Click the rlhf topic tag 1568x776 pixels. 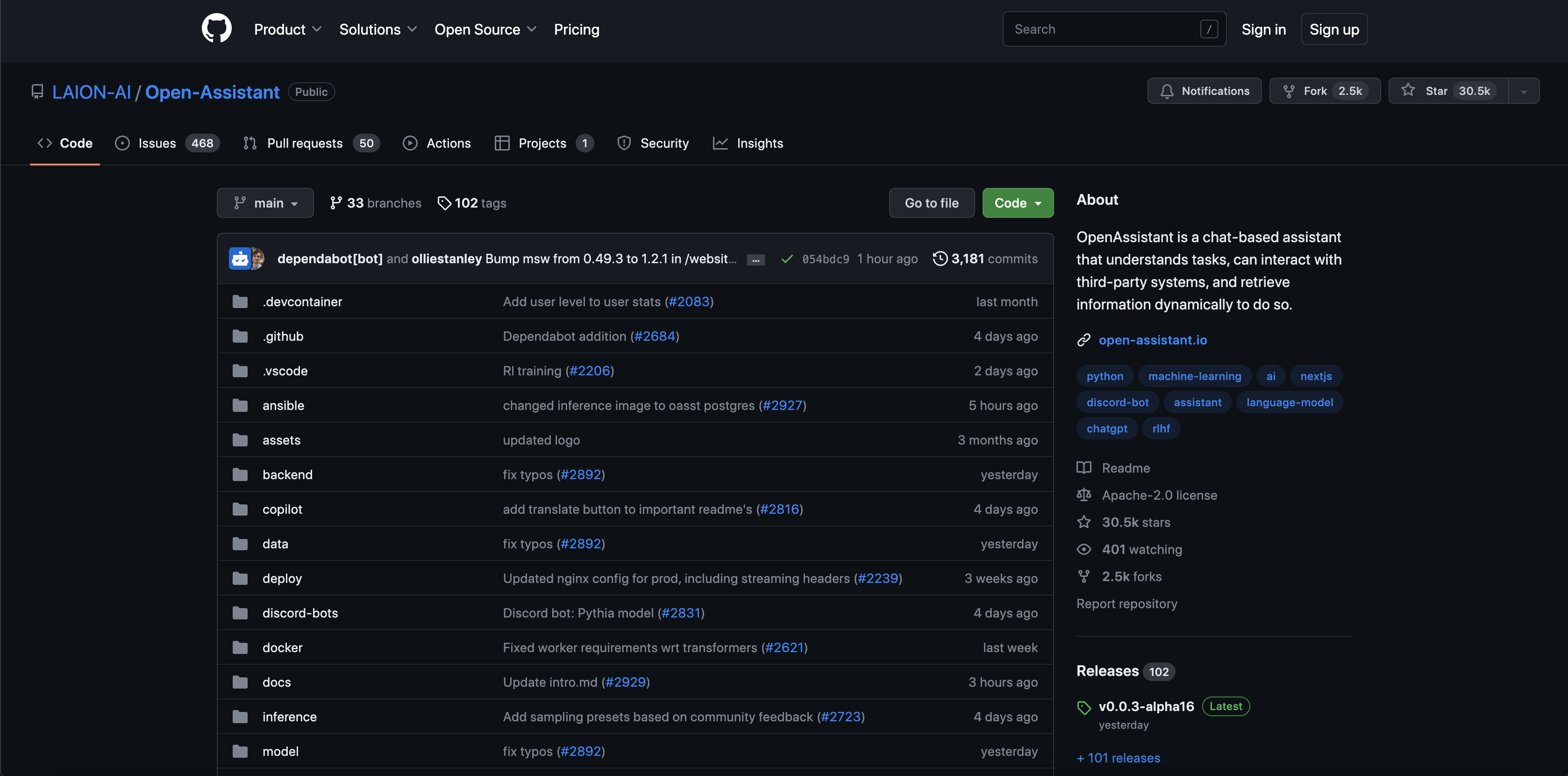tap(1161, 428)
